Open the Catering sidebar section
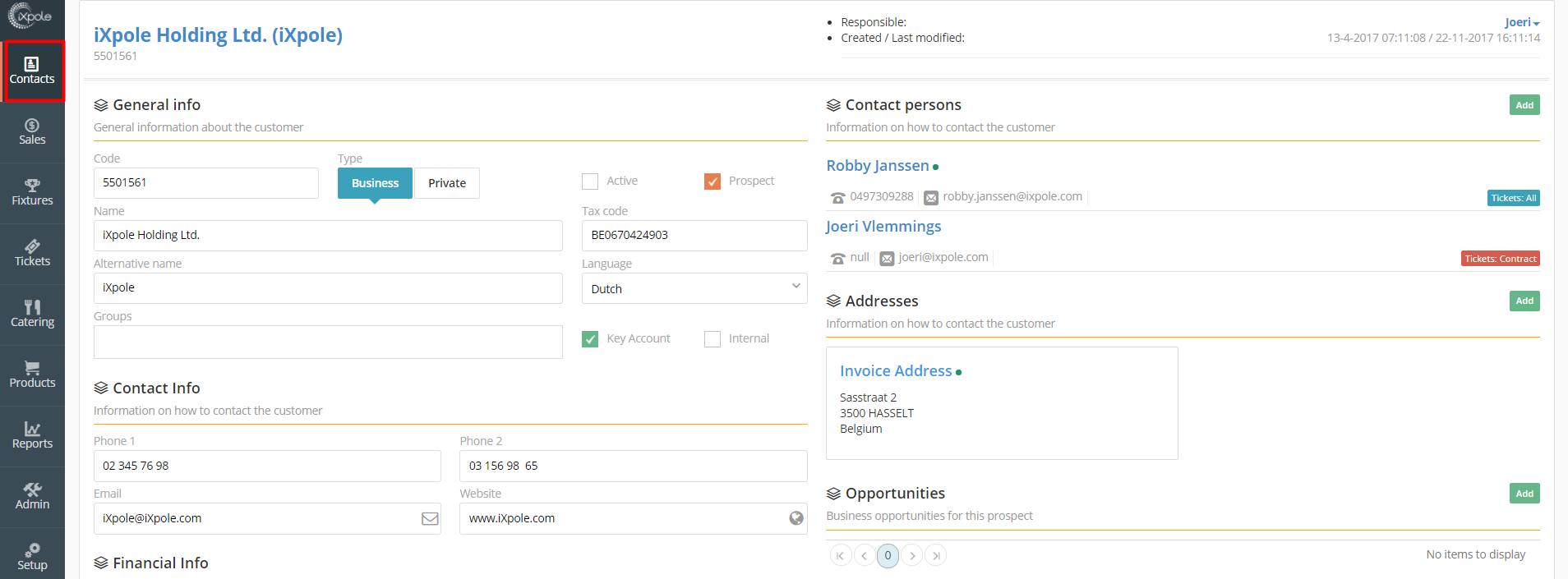This screenshot has height=579, width=1568. [32, 315]
